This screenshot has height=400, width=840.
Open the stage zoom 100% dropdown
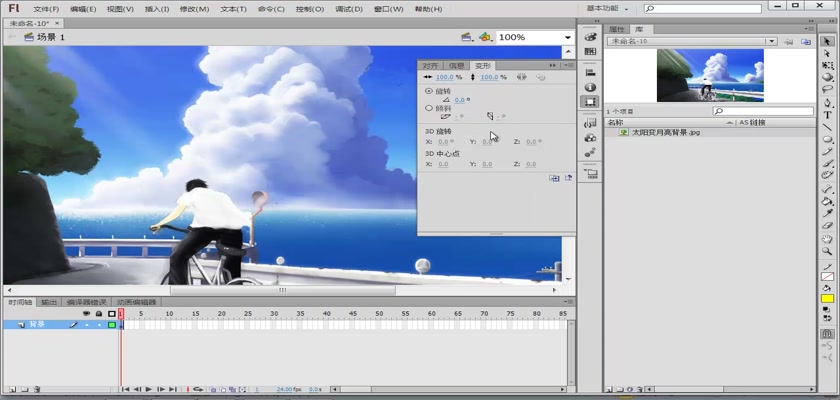pyautogui.click(x=567, y=37)
